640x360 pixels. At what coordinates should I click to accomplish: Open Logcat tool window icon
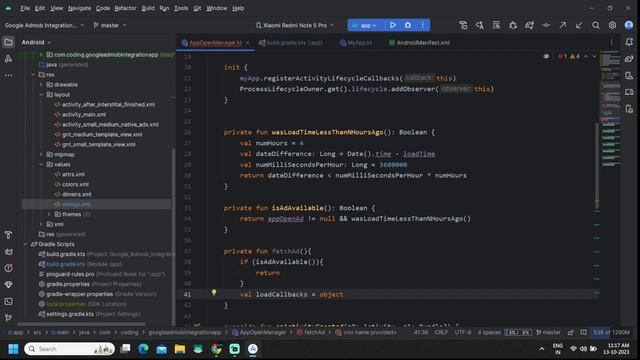pos(8,251)
